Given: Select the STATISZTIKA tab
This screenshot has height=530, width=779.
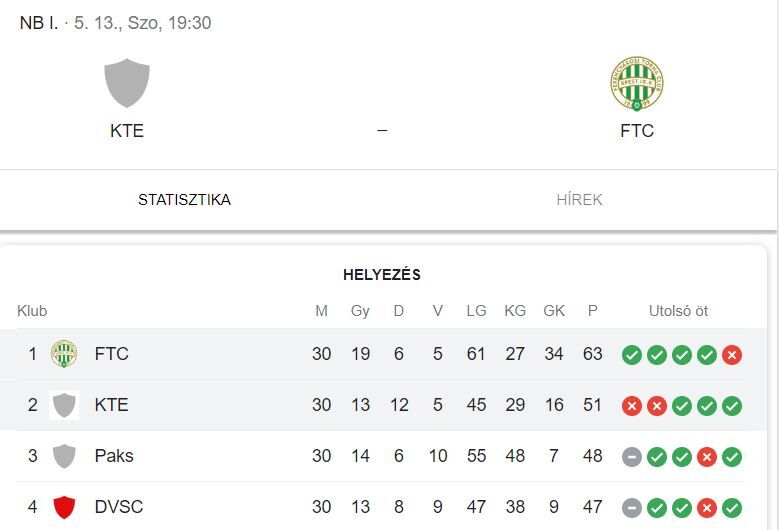Looking at the screenshot, I should coord(184,200).
